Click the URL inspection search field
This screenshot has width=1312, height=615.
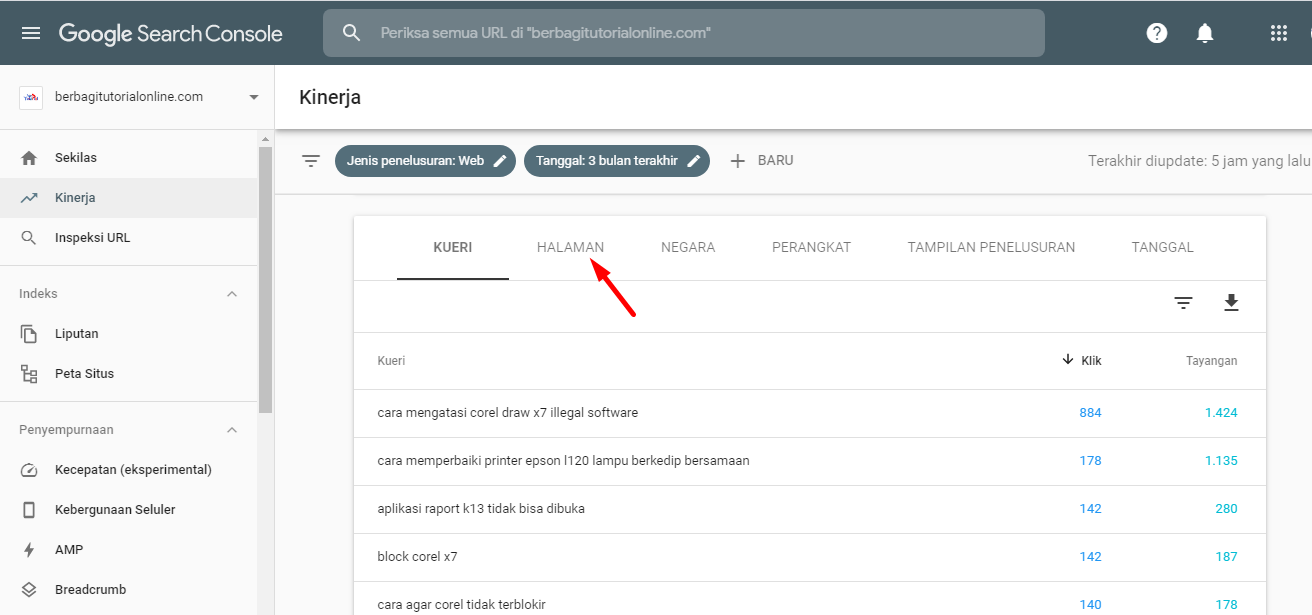coord(684,33)
